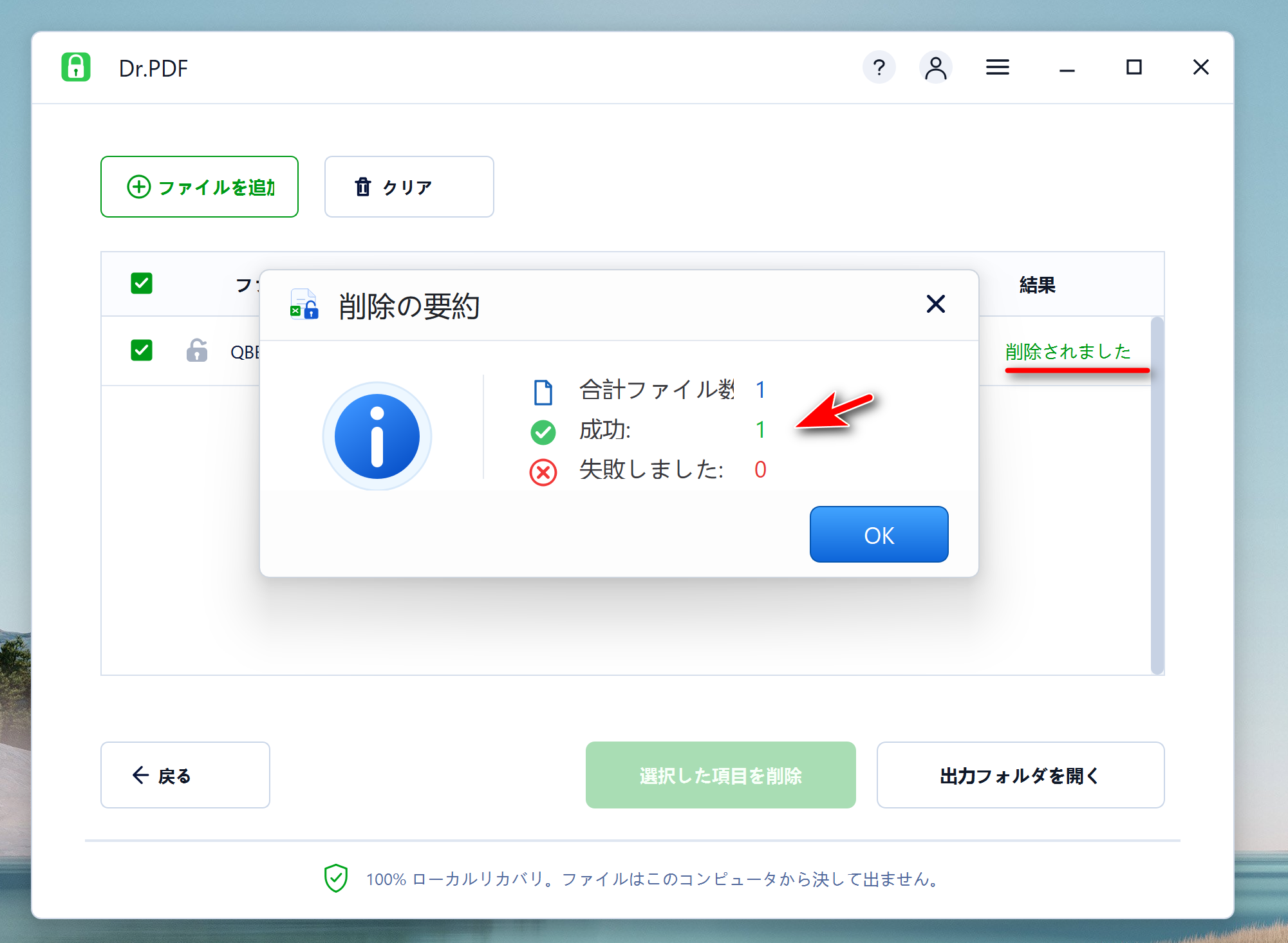Click the file list vertical scrollbar
Screen dimensions: 1288x943
[x=1157, y=496]
